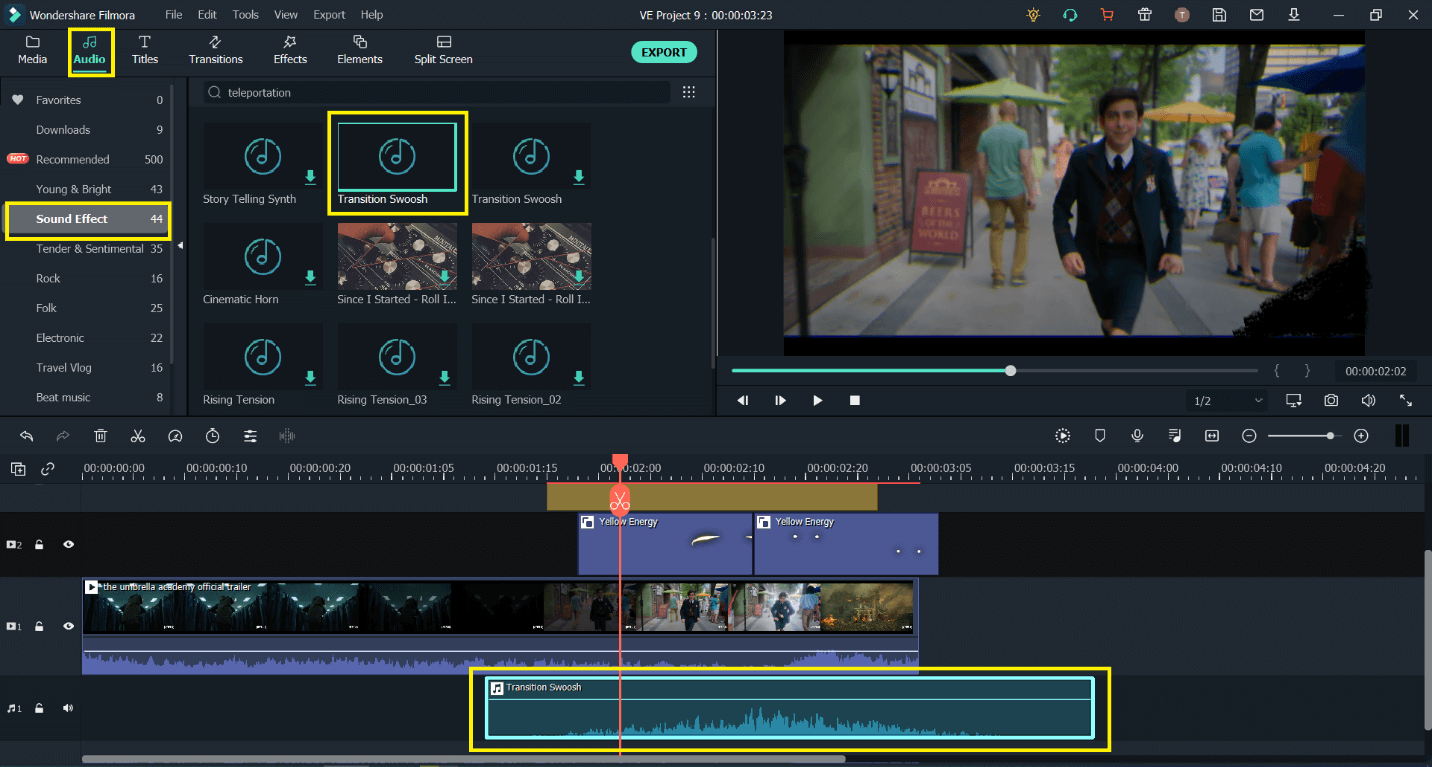Select the Rising Tension audio thumbnail

click(263, 356)
